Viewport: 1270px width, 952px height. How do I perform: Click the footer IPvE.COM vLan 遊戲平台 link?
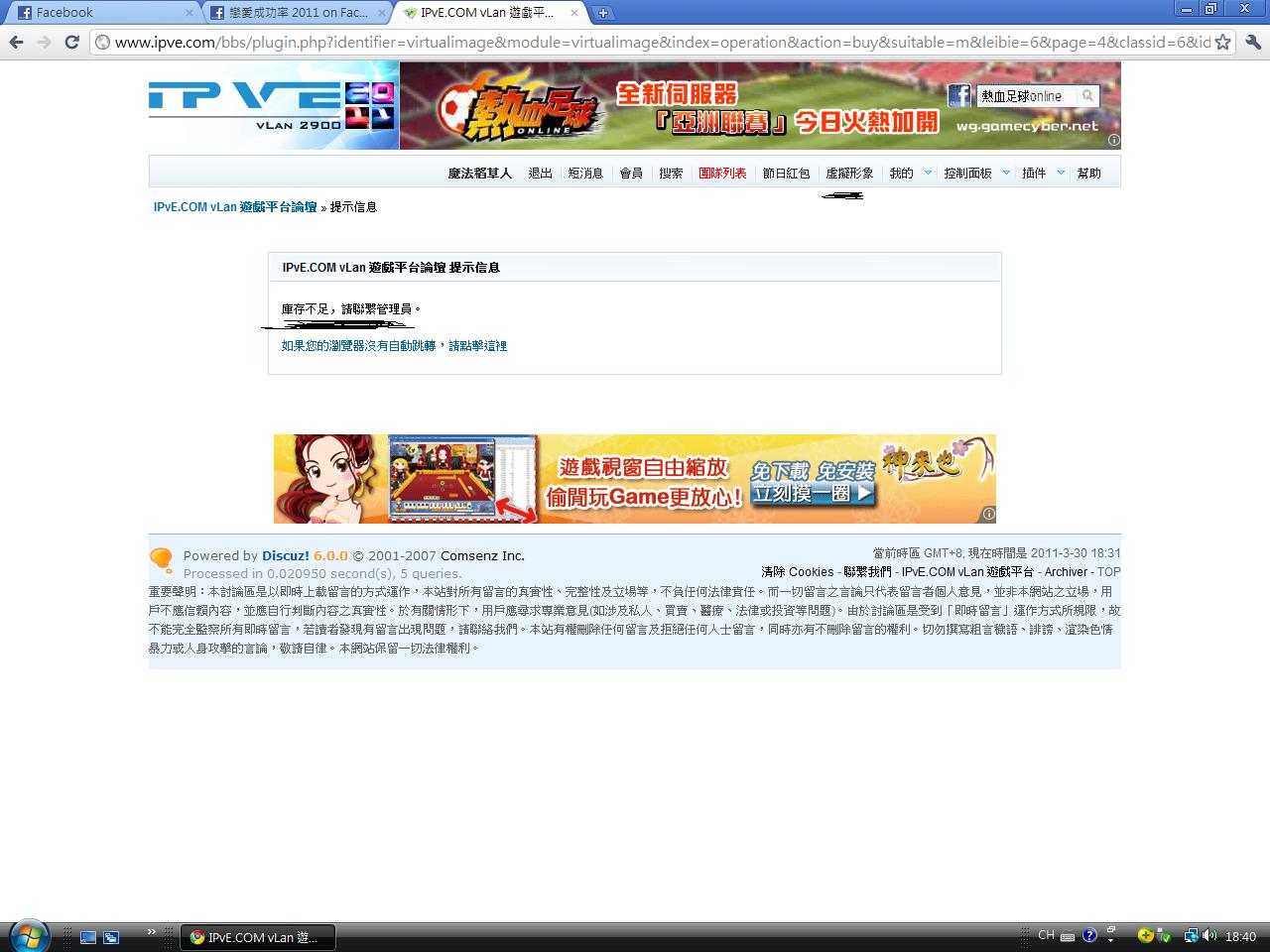click(967, 572)
